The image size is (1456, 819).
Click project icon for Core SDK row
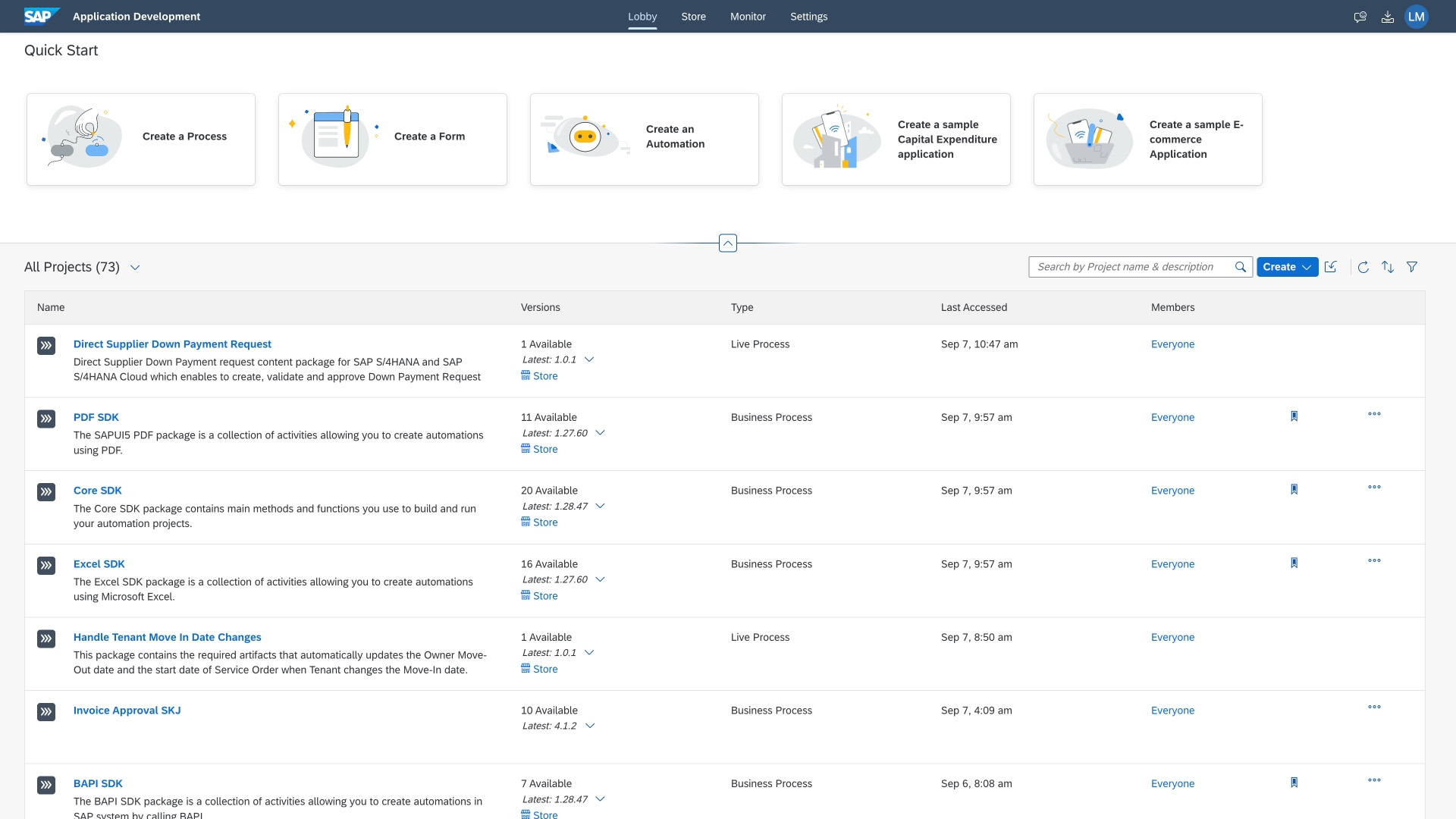coord(46,492)
